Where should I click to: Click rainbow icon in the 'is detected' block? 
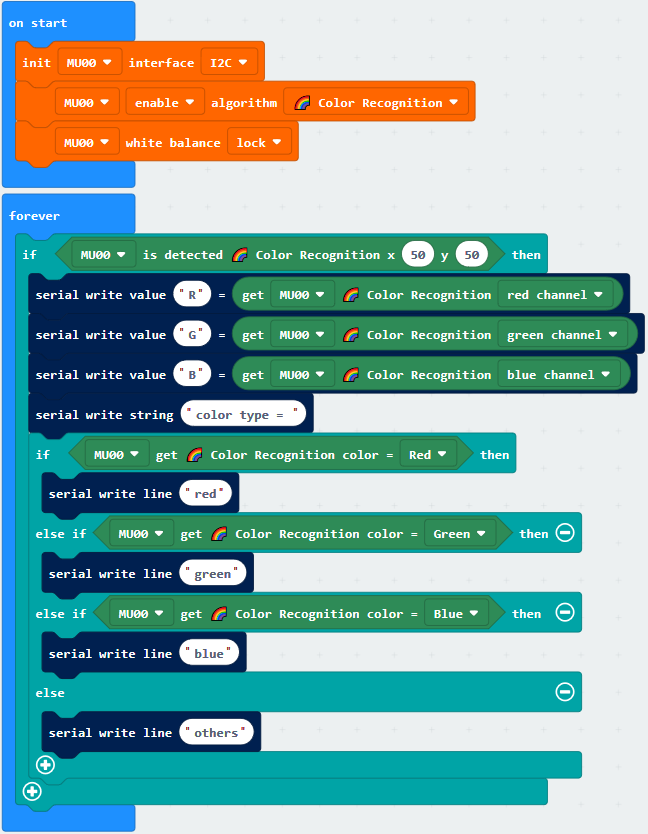[239, 255]
